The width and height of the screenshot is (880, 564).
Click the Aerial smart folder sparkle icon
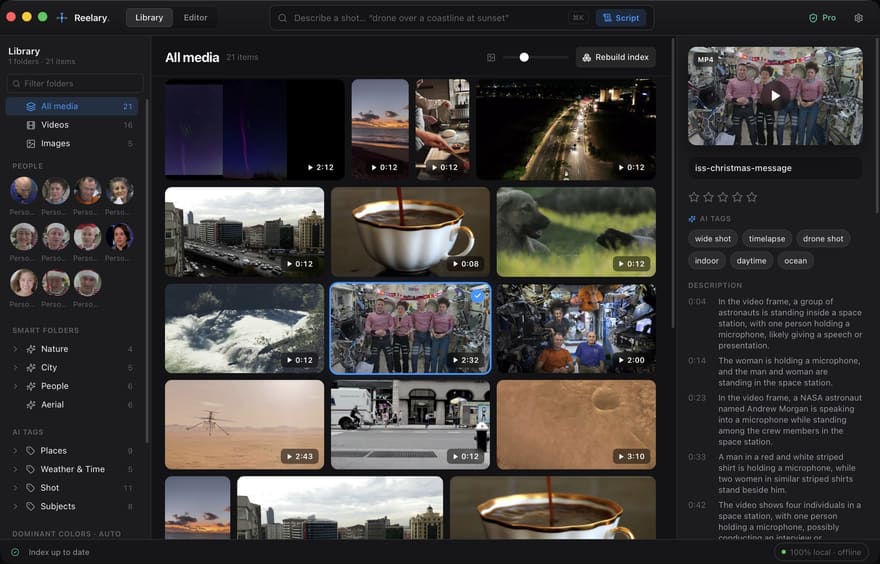click(x=31, y=405)
